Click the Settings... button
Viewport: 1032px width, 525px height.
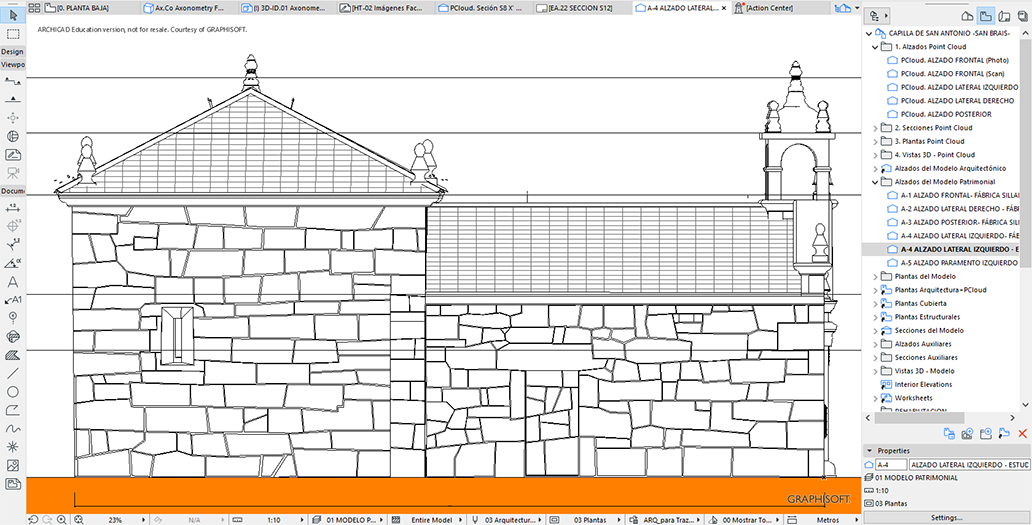[x=946, y=518]
